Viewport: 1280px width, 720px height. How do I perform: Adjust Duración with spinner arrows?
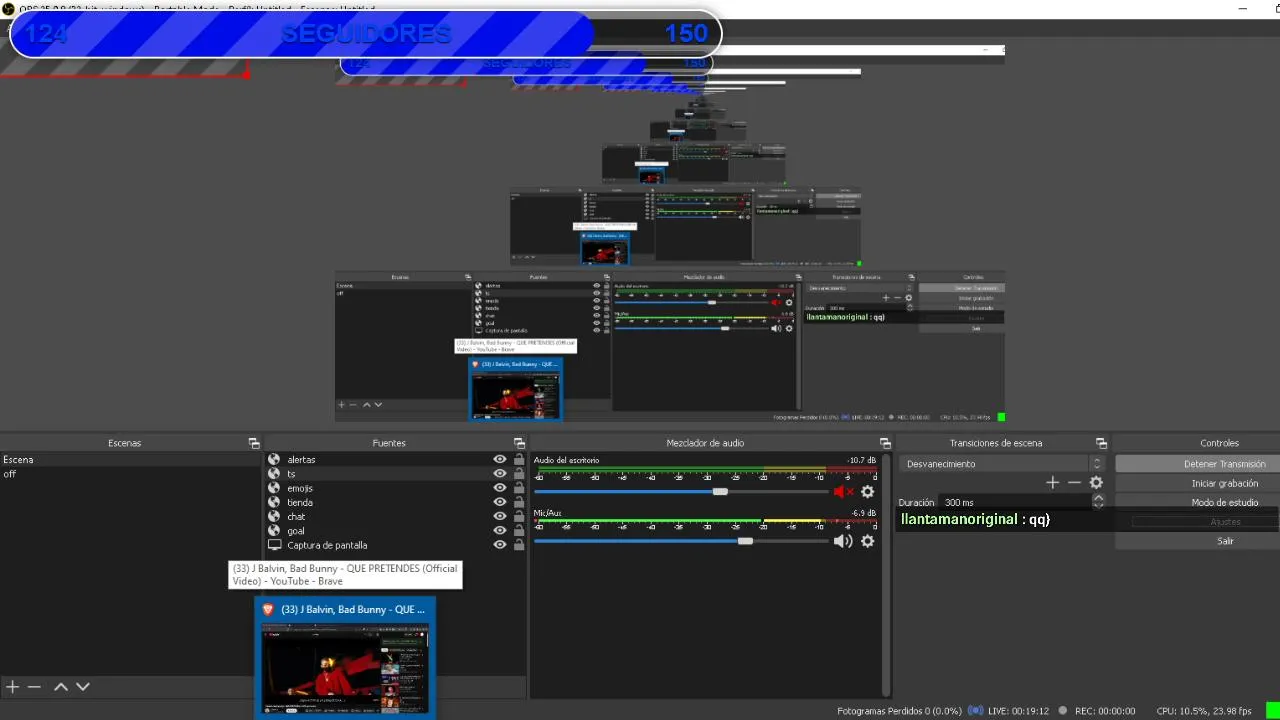click(x=1098, y=502)
